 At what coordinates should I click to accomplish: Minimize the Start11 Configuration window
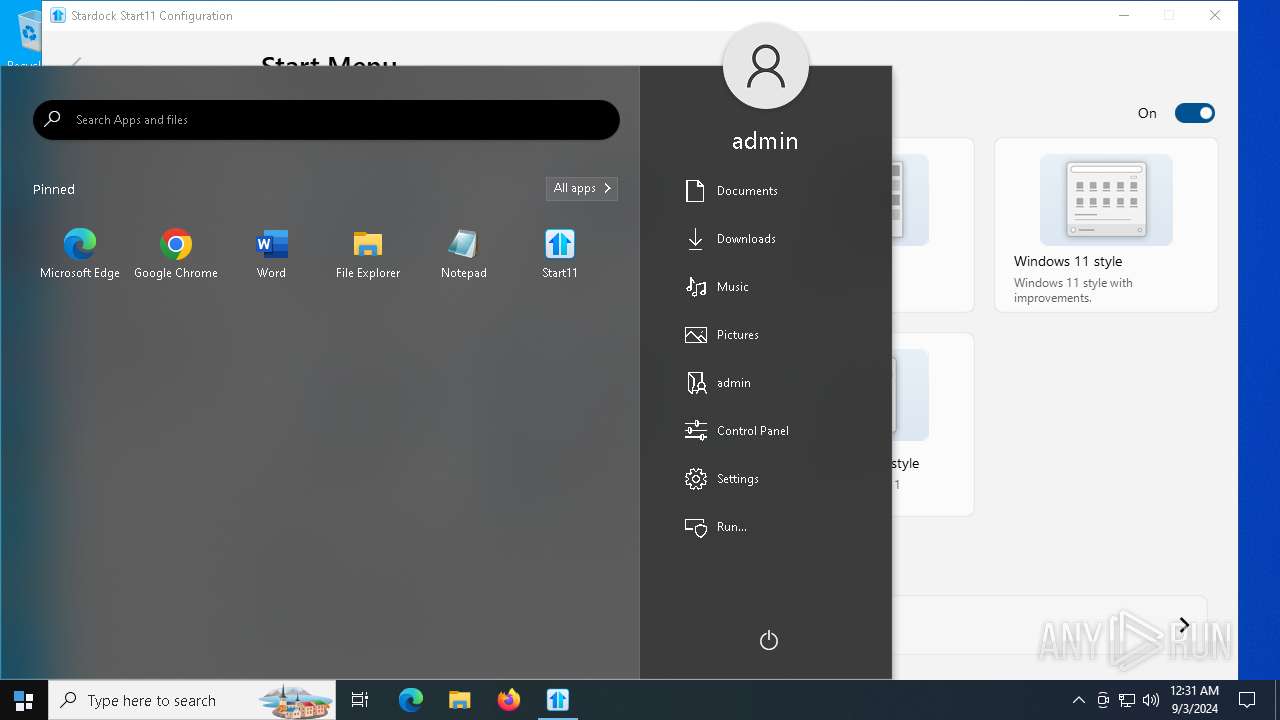(1124, 15)
